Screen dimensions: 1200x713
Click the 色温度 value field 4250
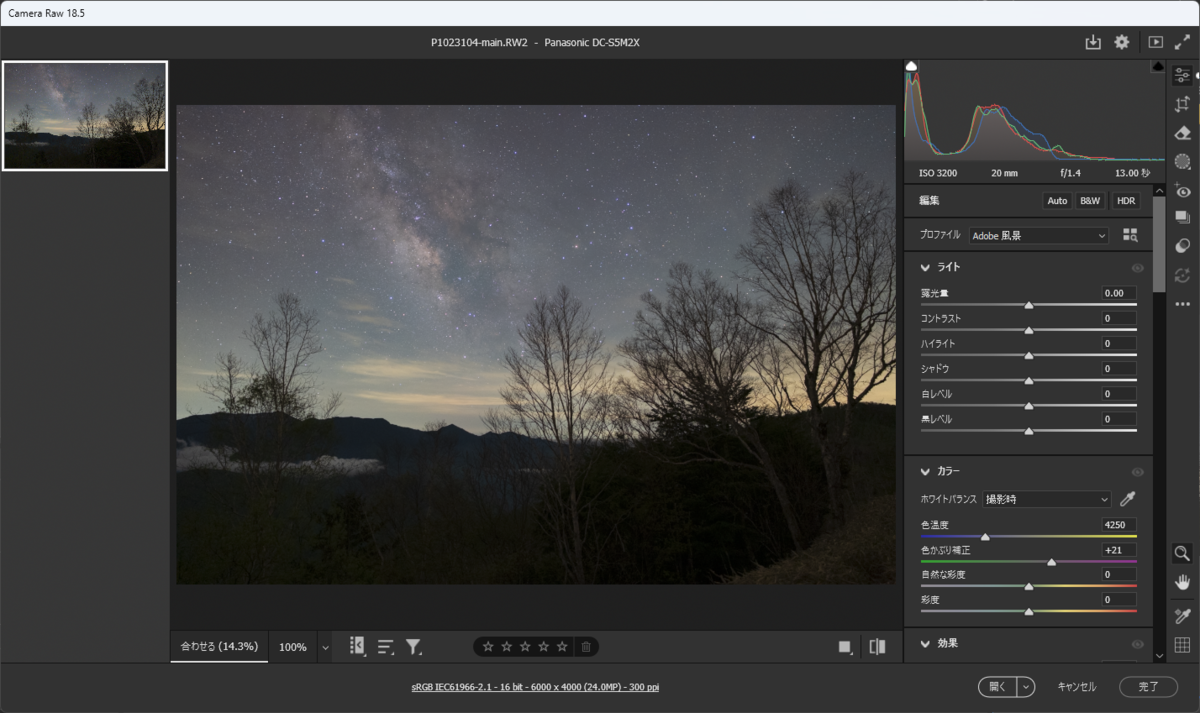point(1119,525)
